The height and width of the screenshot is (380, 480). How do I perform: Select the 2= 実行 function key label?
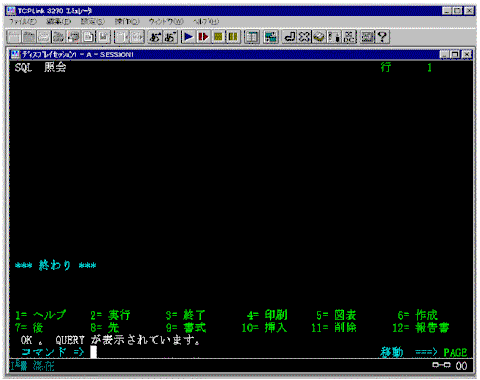(110, 315)
